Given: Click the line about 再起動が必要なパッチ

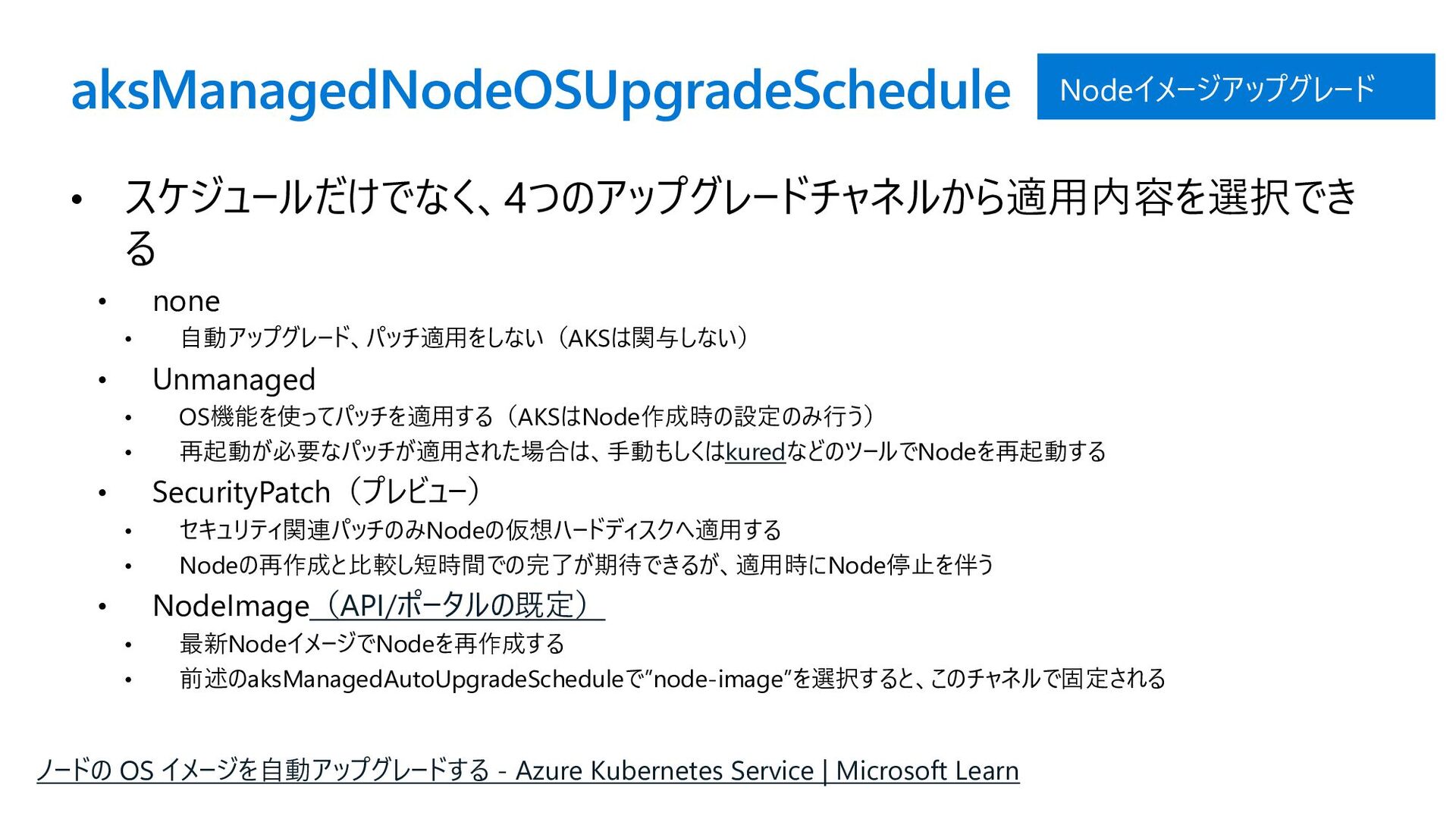Looking at the screenshot, I should point(643,452).
